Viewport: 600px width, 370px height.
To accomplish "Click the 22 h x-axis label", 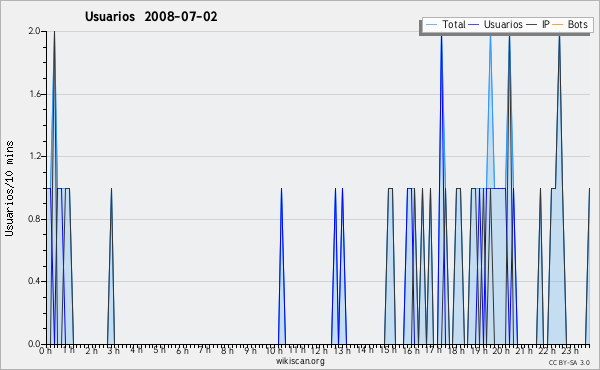I will pos(547,350).
